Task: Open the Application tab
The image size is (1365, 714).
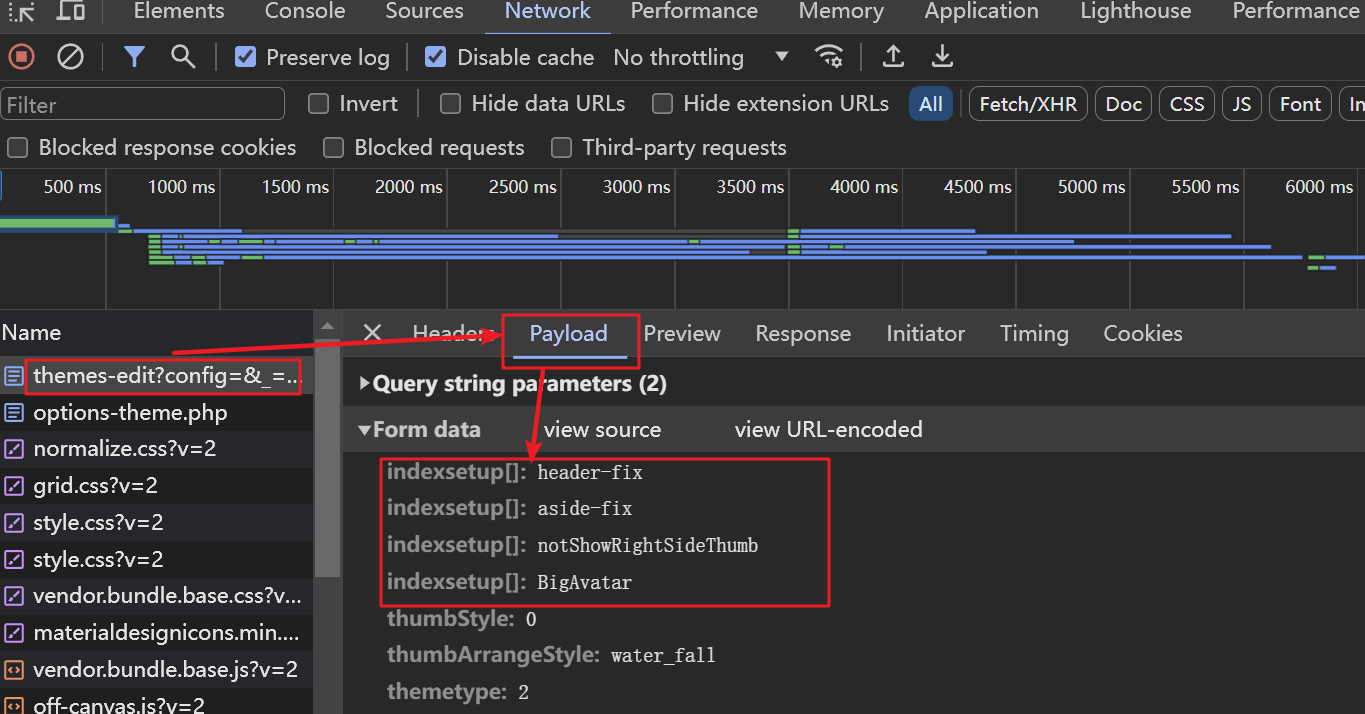Action: [x=981, y=11]
